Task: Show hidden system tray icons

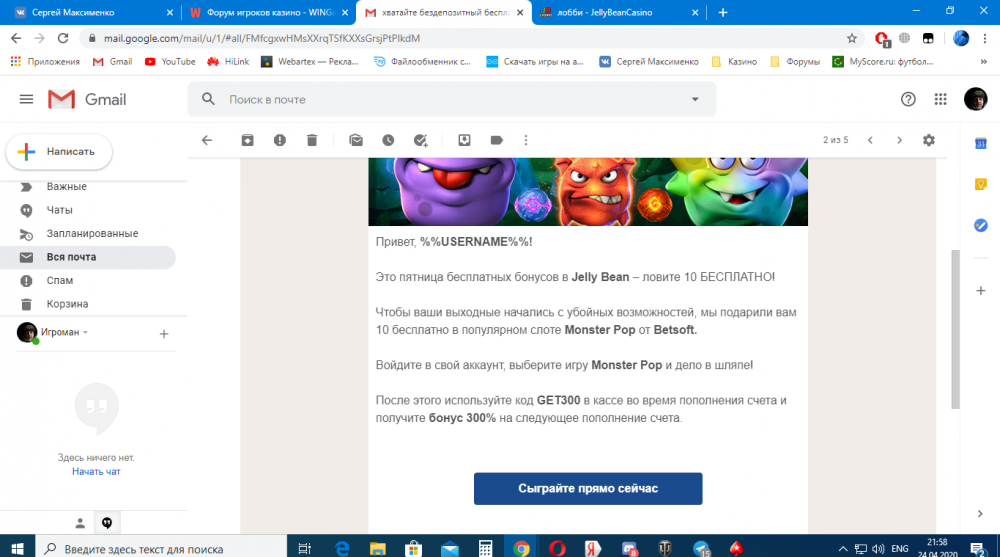Action: click(x=842, y=549)
